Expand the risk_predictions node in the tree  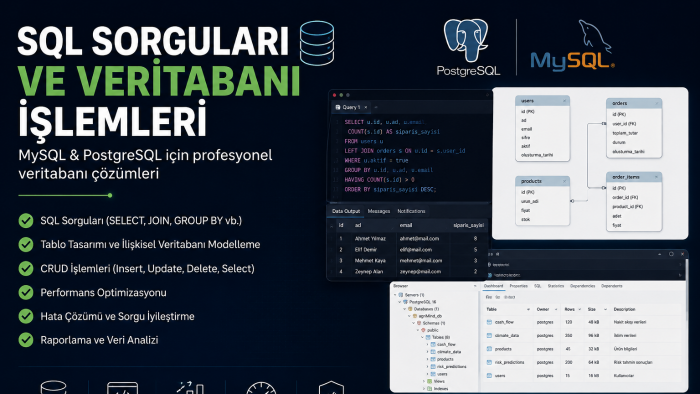tap(427, 367)
